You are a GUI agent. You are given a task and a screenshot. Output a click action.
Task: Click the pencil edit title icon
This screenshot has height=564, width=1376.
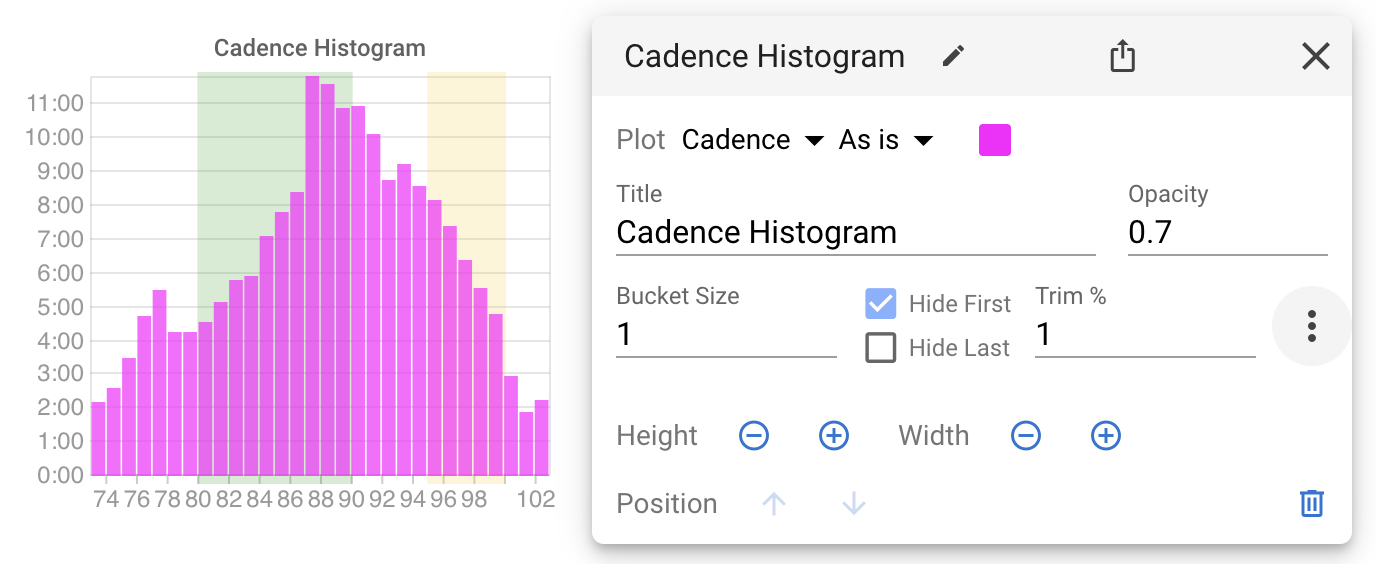(x=954, y=56)
